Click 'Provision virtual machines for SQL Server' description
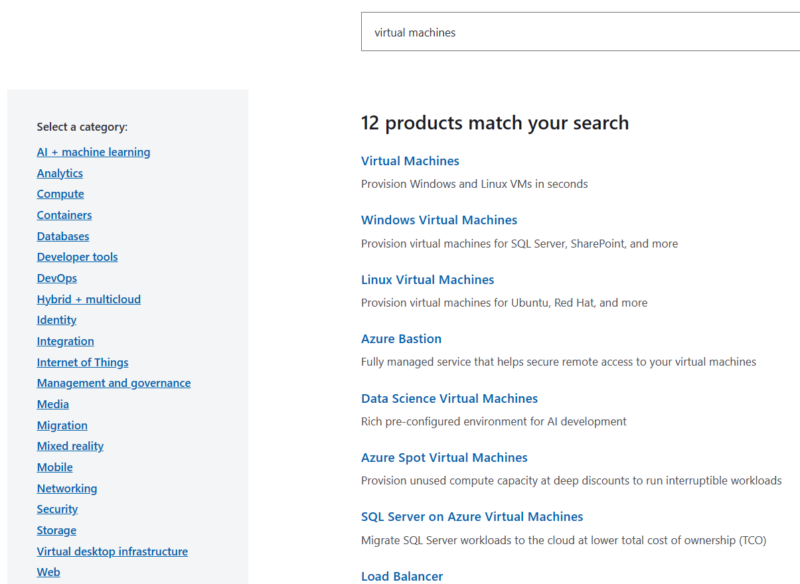 519,244
